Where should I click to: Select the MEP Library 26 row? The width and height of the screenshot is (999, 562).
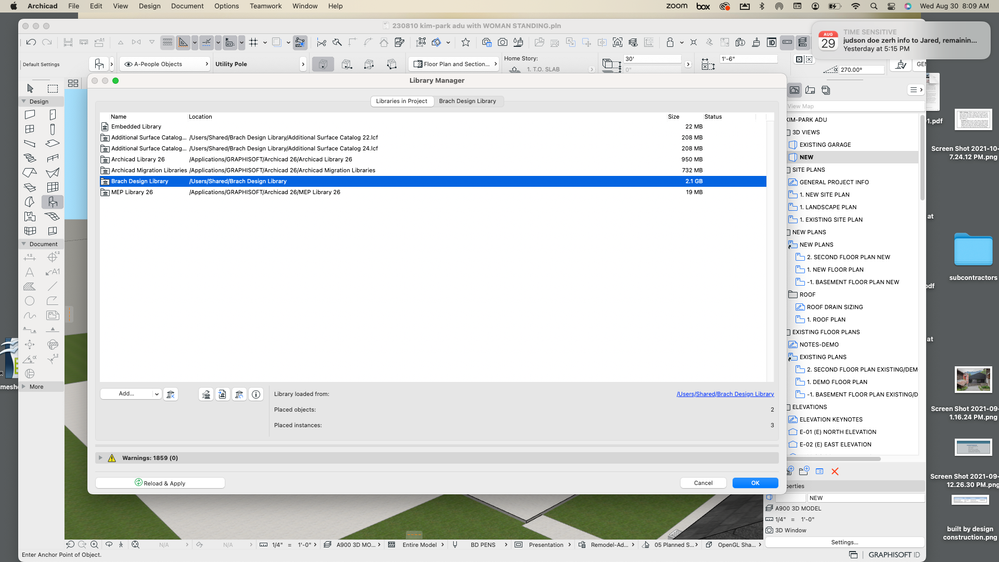point(433,192)
